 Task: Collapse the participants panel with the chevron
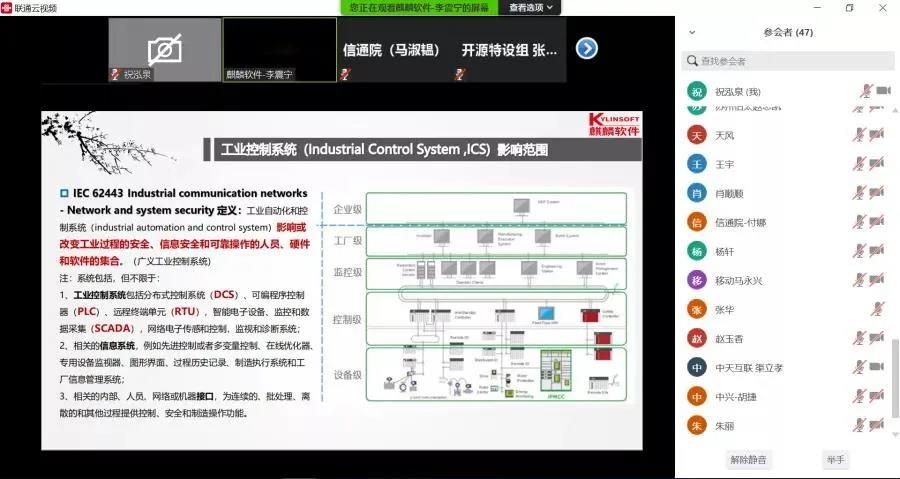[692, 32]
